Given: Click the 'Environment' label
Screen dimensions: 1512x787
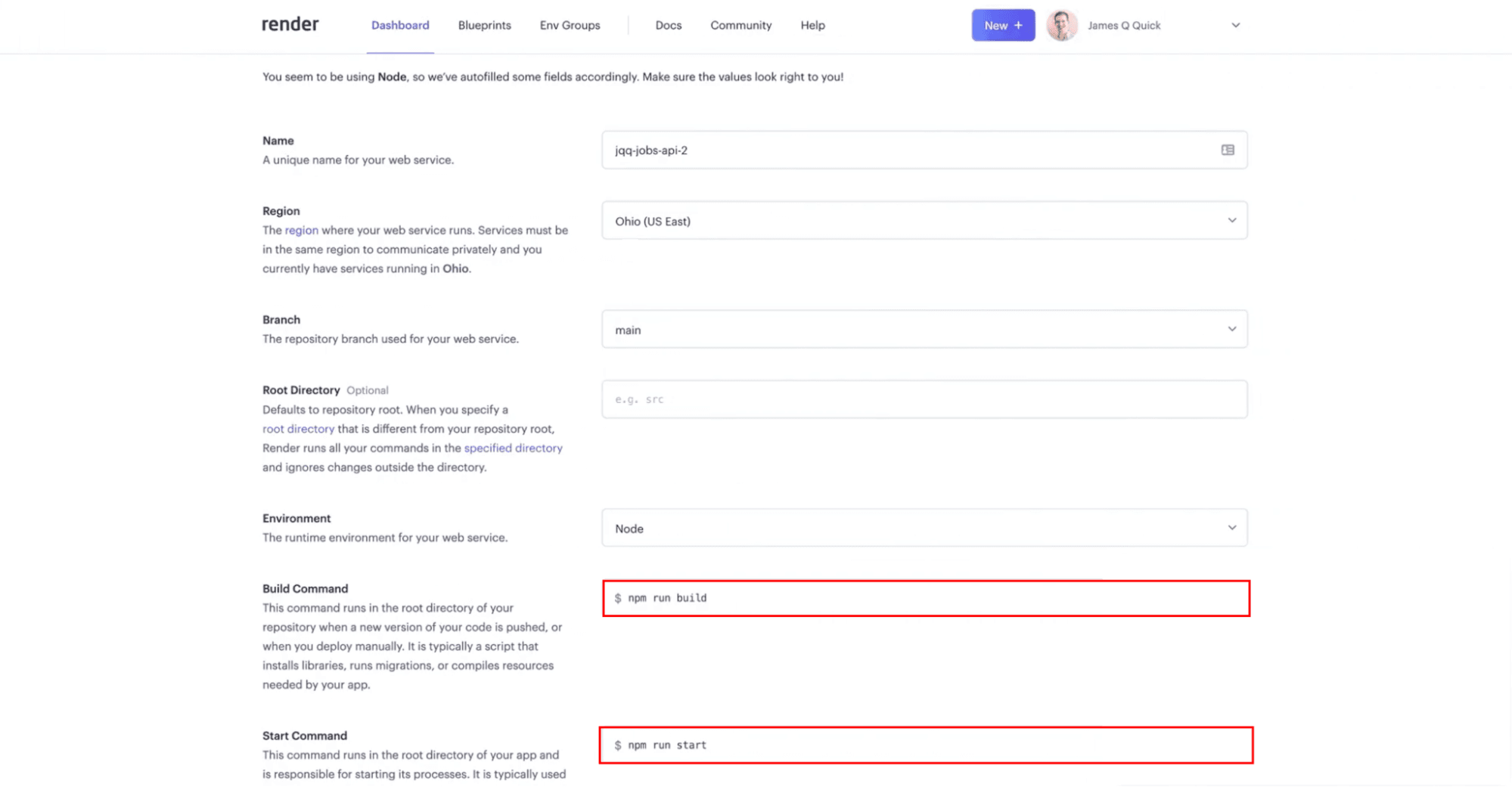Looking at the screenshot, I should click(x=296, y=518).
